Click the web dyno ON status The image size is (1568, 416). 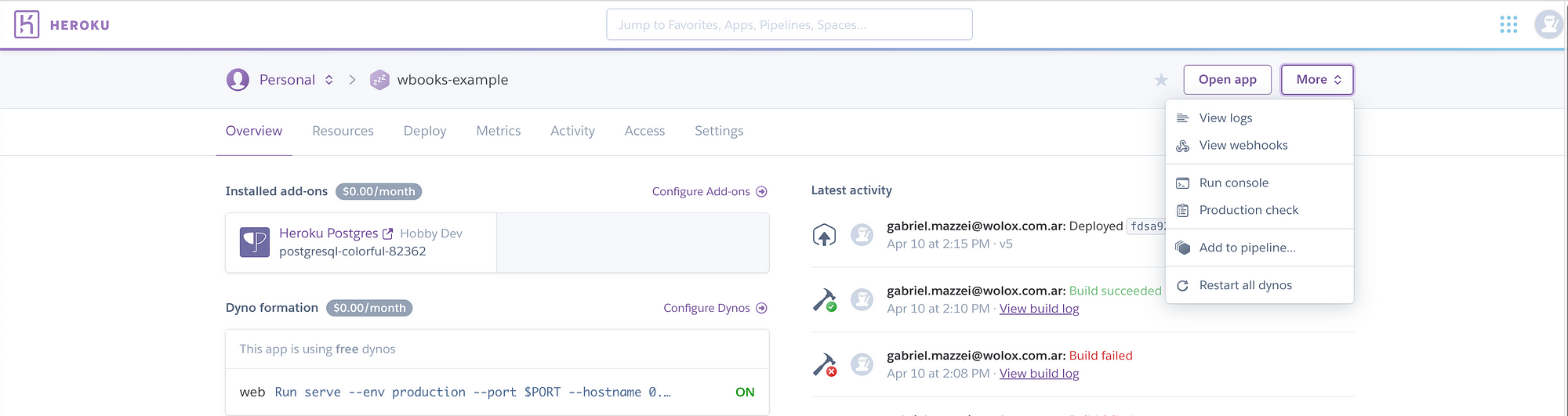click(x=745, y=392)
